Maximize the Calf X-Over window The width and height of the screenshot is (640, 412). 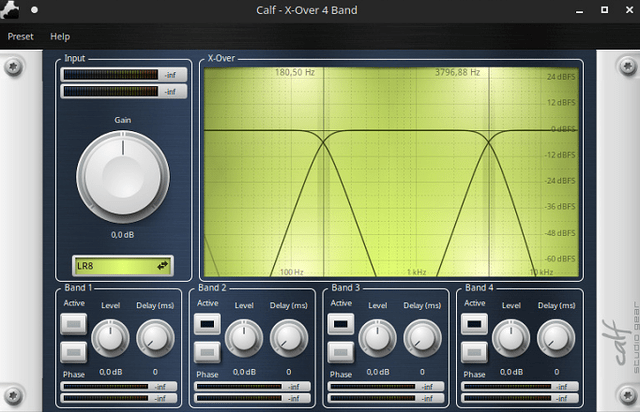point(604,10)
